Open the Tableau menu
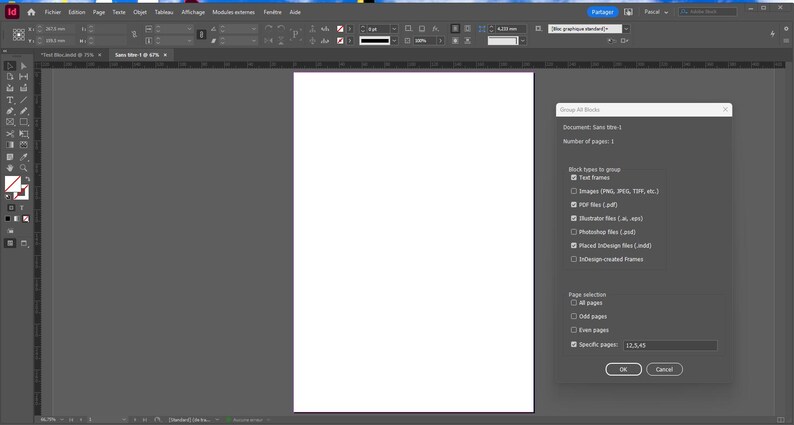Screen dimensions: 794x425 [x=164, y=12]
